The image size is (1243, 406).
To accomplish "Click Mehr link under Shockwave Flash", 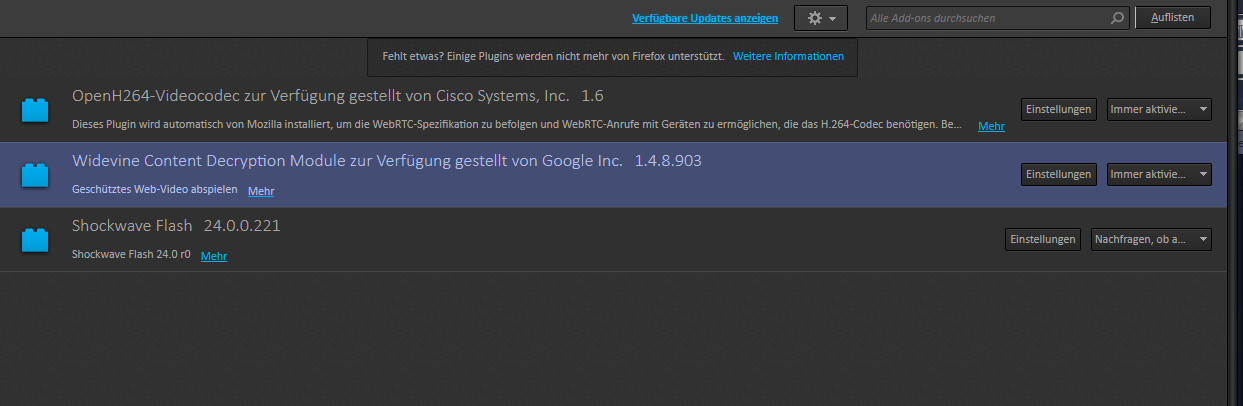I will [214, 256].
